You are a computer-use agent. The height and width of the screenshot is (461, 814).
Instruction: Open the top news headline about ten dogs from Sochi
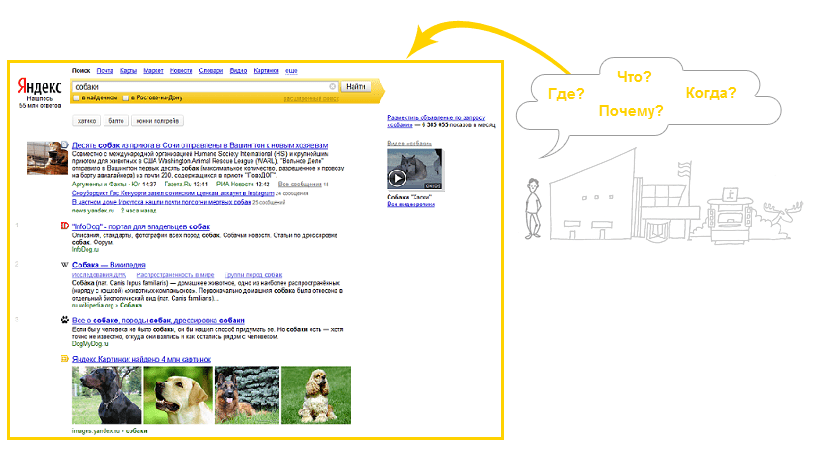(200, 145)
